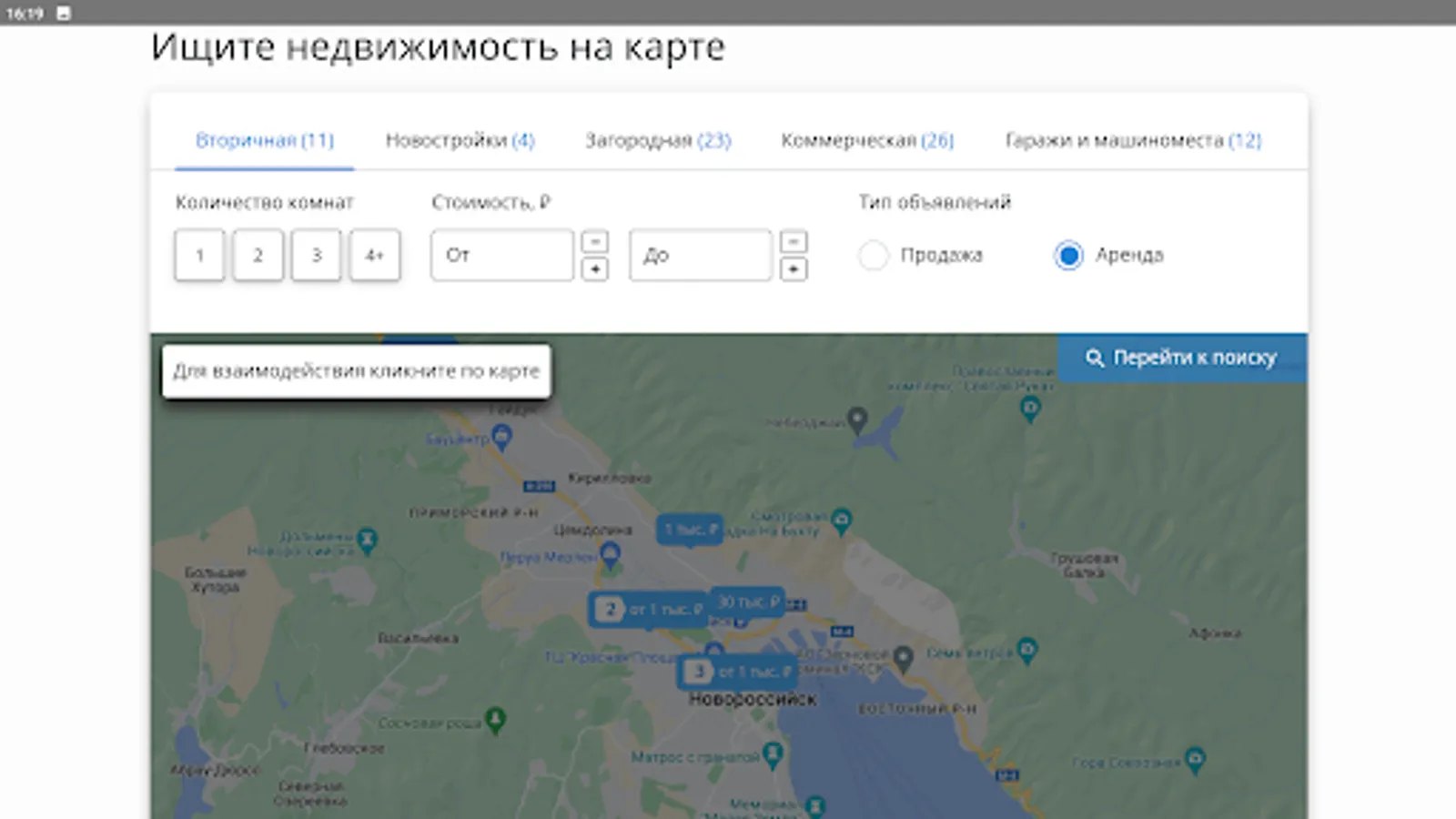Screen dimensions: 1456x819
Task: Select the Загородная (23) tab
Action: pyautogui.click(x=658, y=140)
